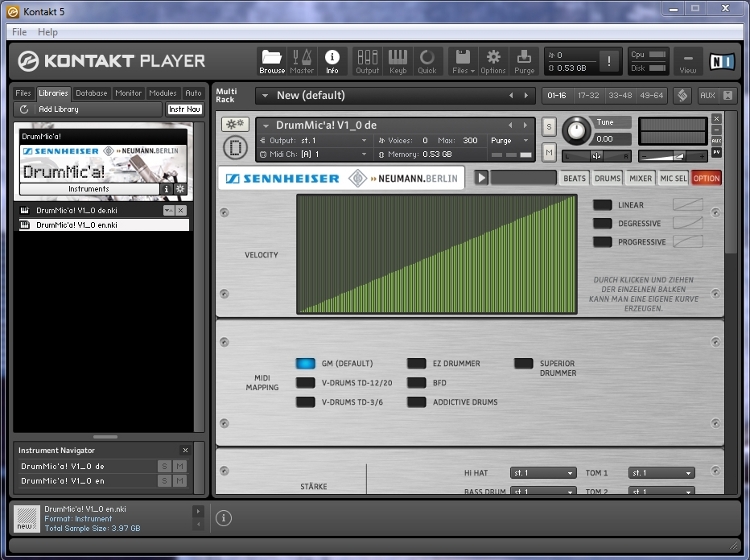Open DrumMic'a! V1_0 de instrument dropdown

[x=265, y=126]
